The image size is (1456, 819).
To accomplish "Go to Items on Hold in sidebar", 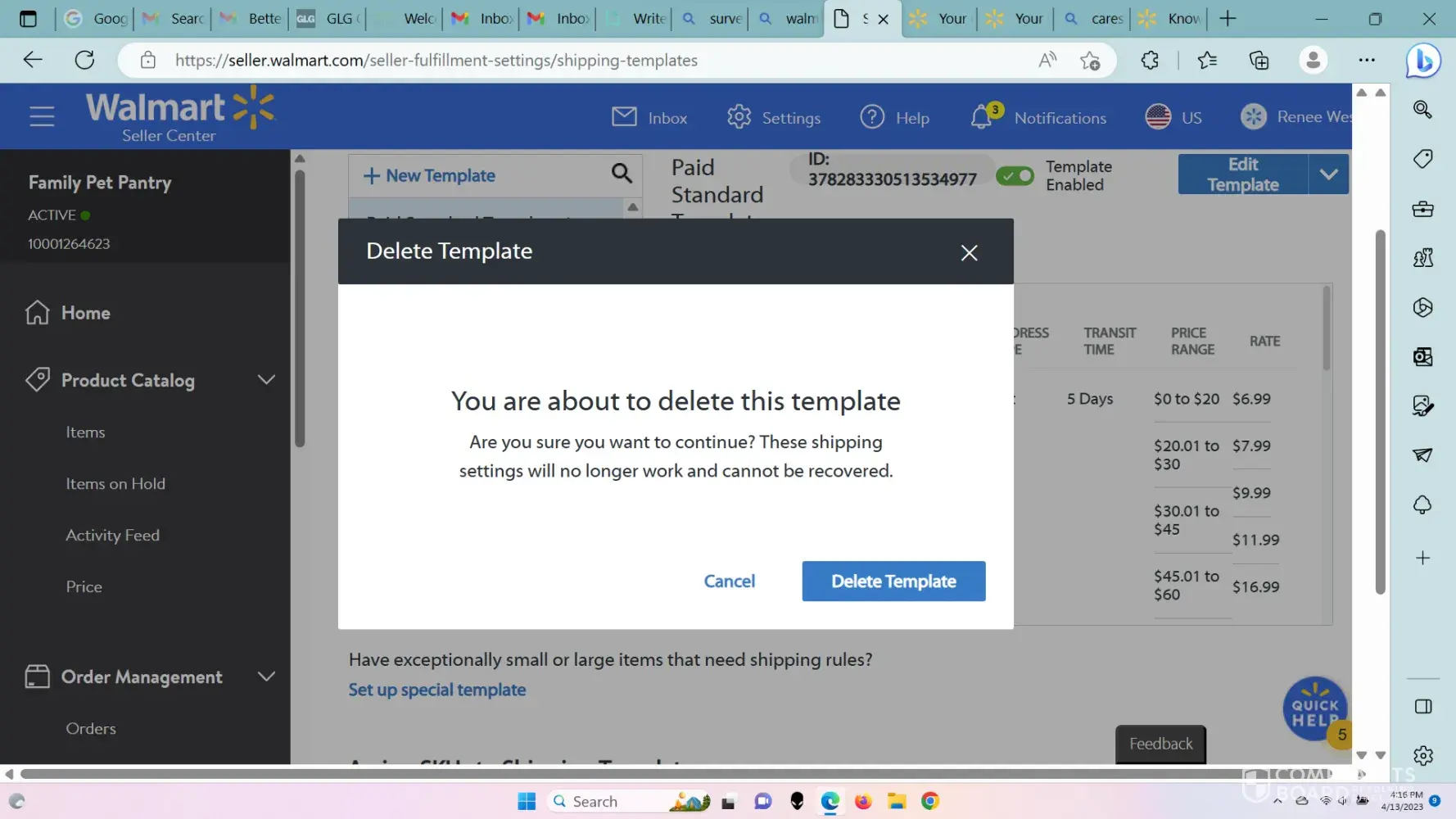I will click(x=115, y=484).
